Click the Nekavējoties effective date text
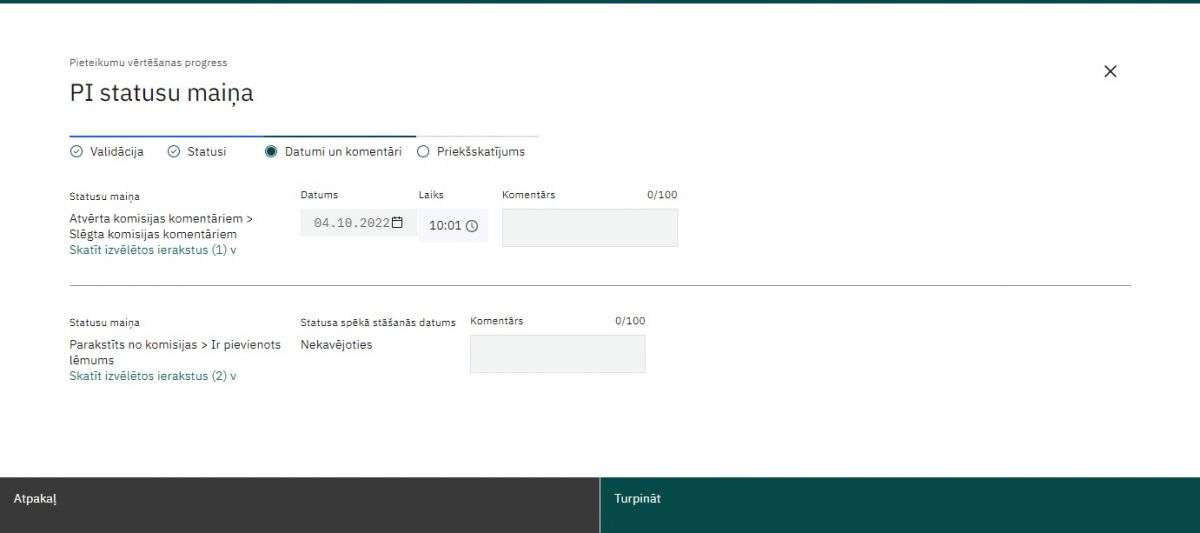Screen dimensions: 1200x533 click(336, 345)
